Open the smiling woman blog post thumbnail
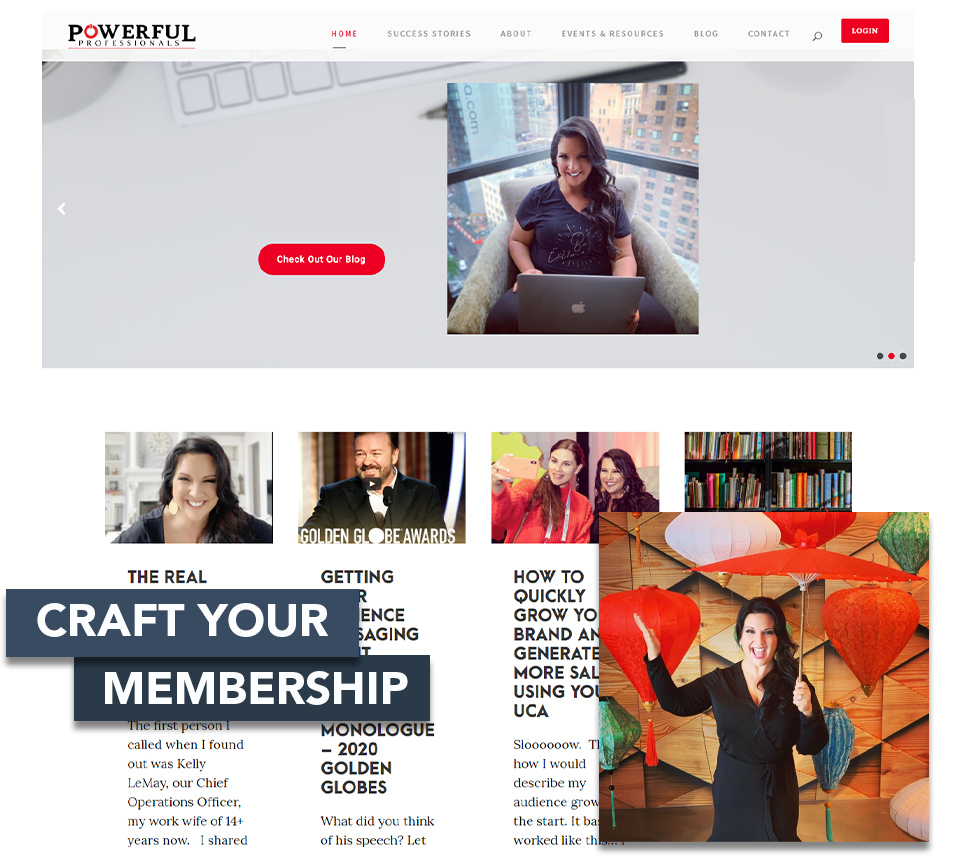957x859 pixels. 189,487
